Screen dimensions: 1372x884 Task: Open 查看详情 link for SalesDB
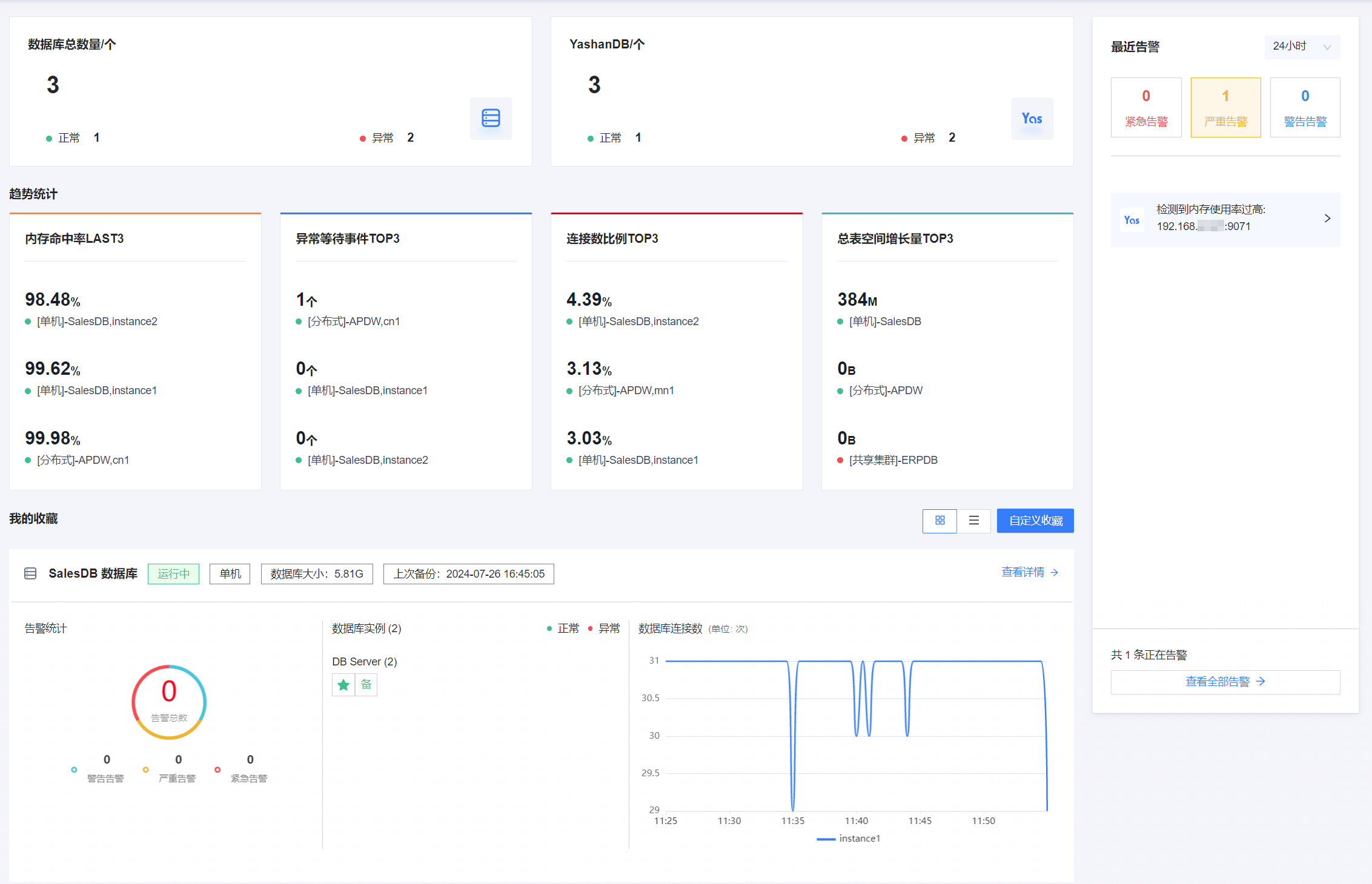(1030, 572)
